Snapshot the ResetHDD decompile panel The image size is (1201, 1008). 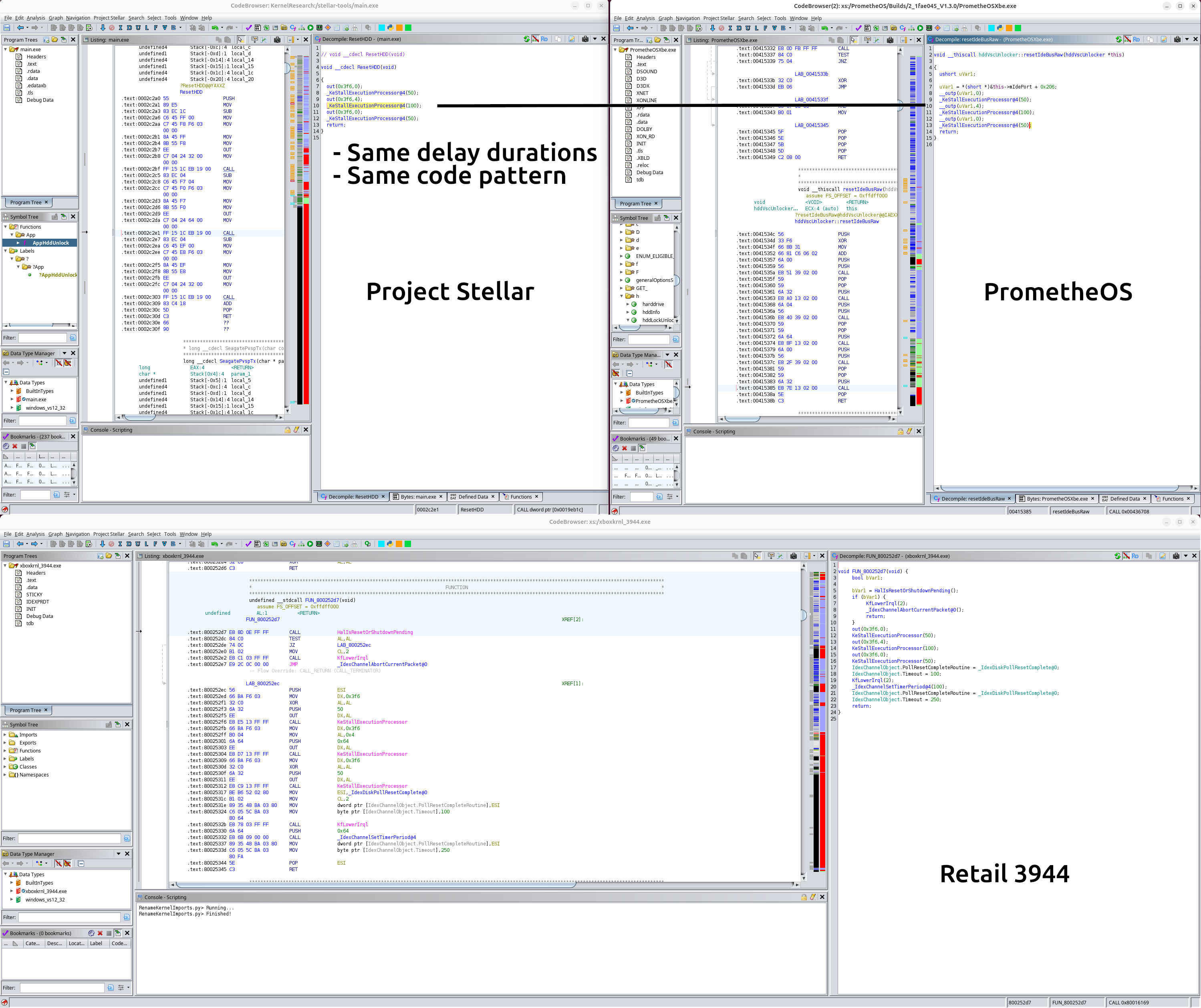pos(585,39)
